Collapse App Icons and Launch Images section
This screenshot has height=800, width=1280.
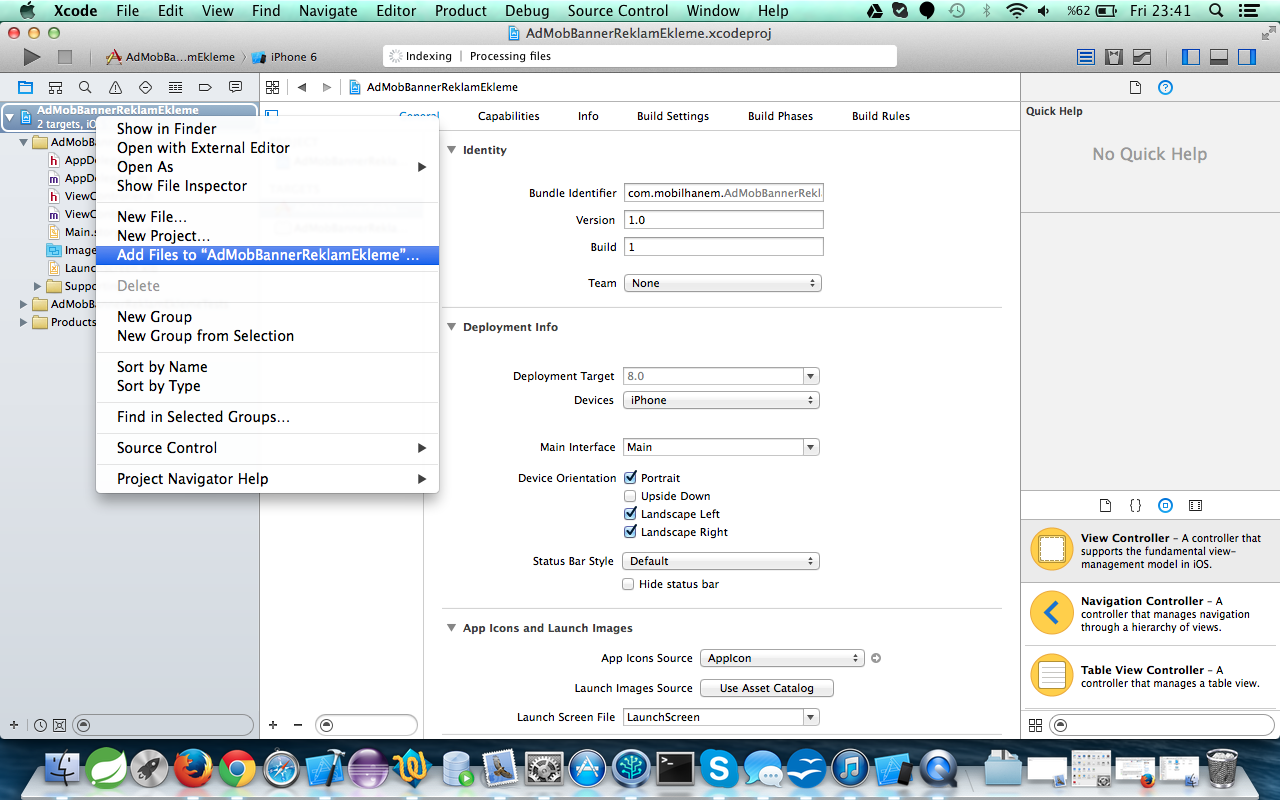point(451,628)
